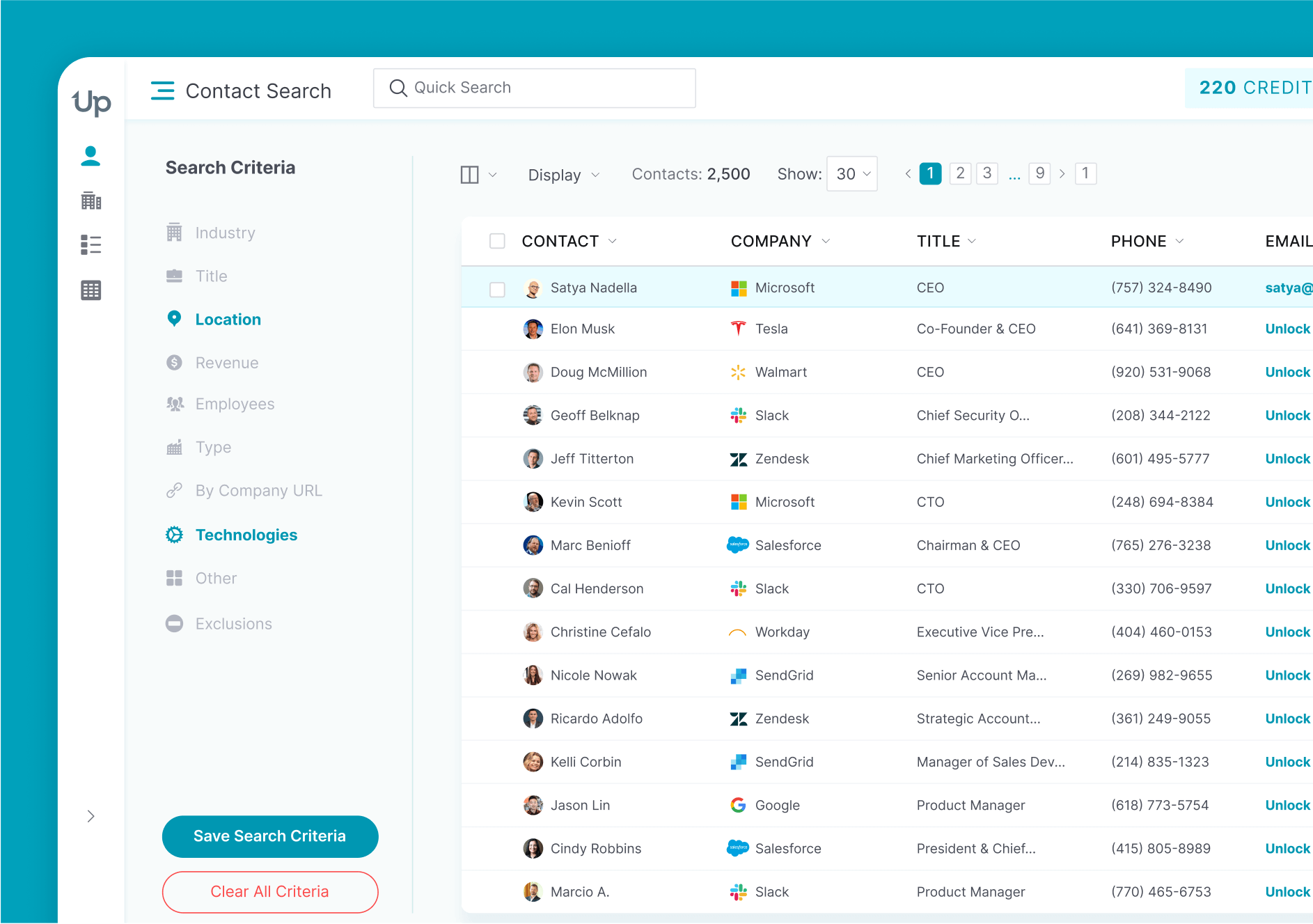
Task: Unlock Cal Henderson's email
Action: 1287,588
